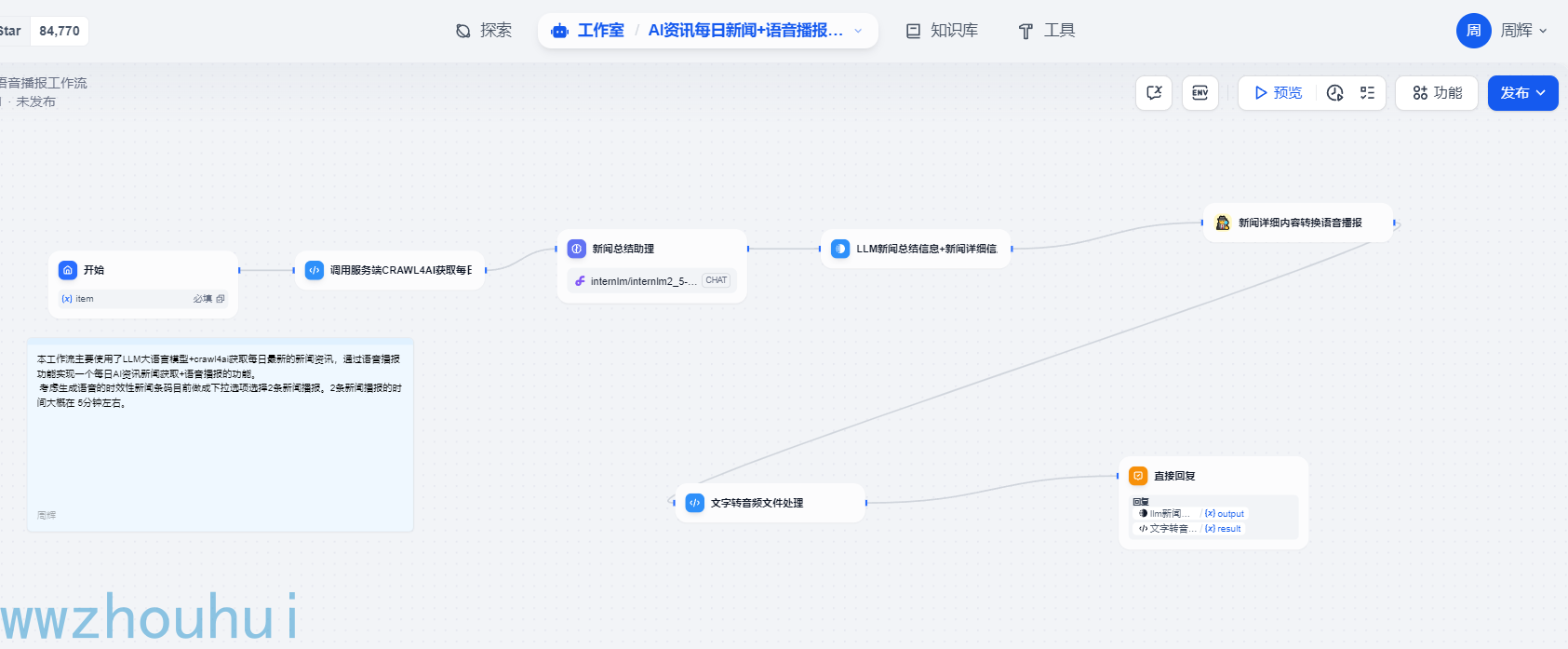Open the AI资讯每日新闻+语音播报 app title

point(745,31)
